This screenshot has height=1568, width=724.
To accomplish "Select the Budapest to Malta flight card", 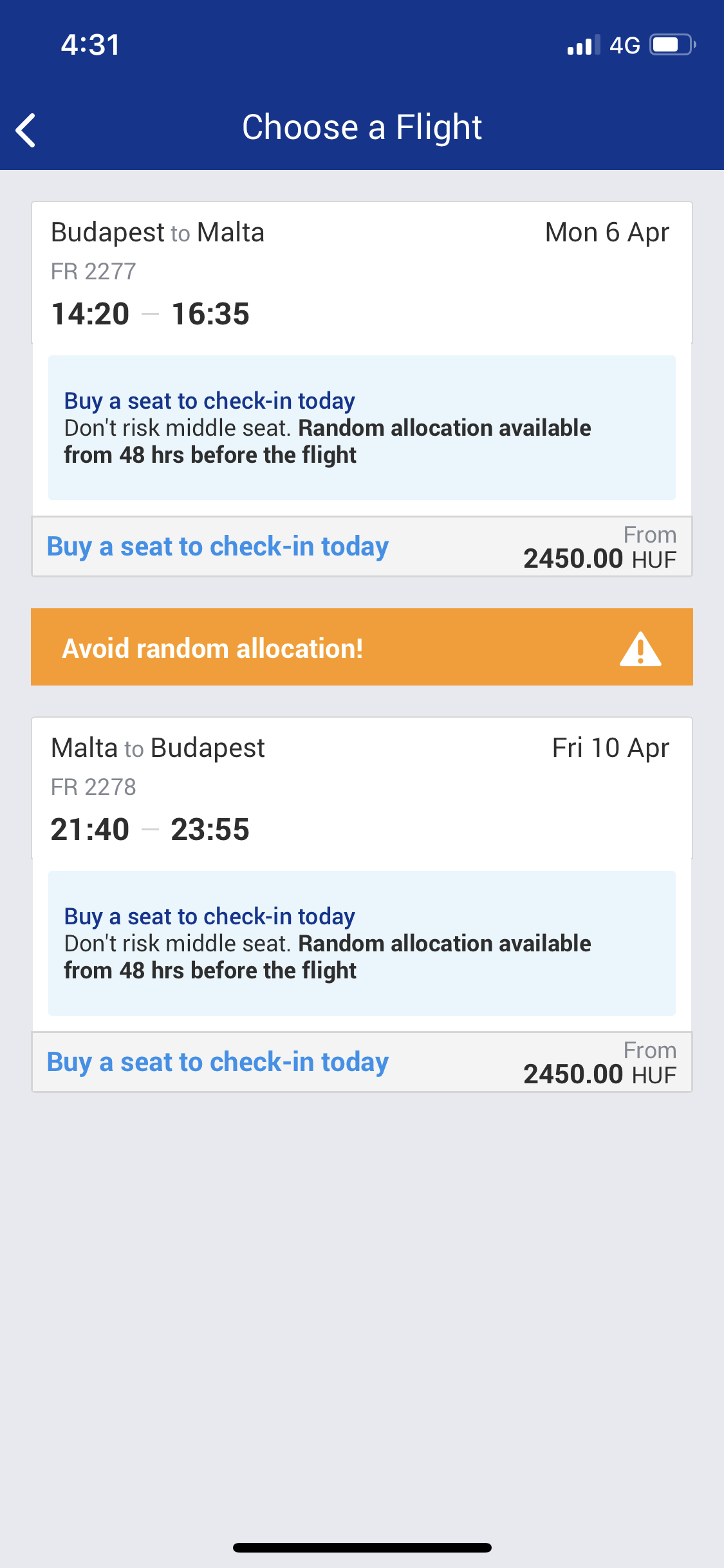I will point(362,273).
